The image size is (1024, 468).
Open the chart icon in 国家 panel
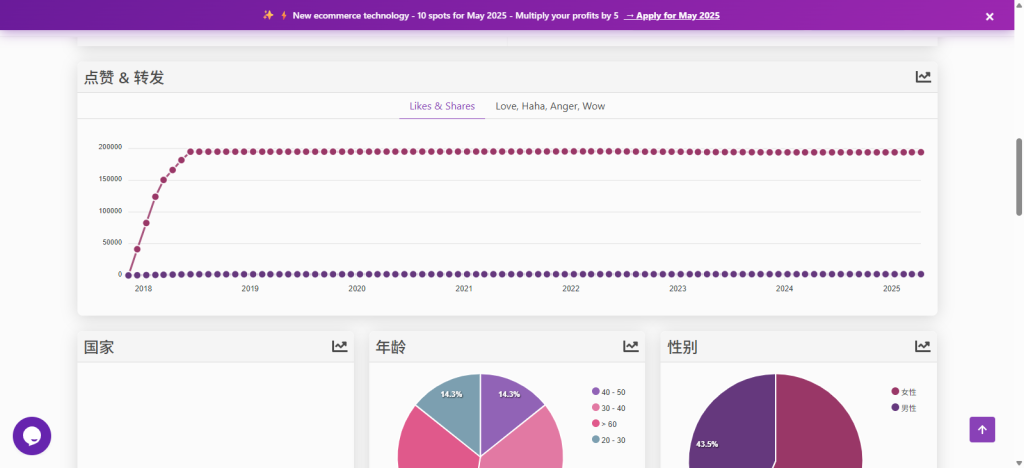pos(340,347)
